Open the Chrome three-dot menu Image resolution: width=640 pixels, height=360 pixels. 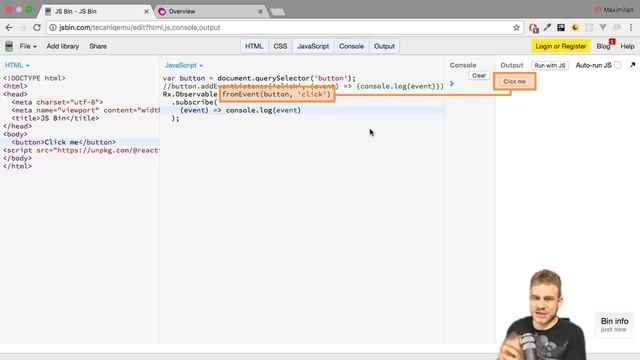tap(631, 28)
